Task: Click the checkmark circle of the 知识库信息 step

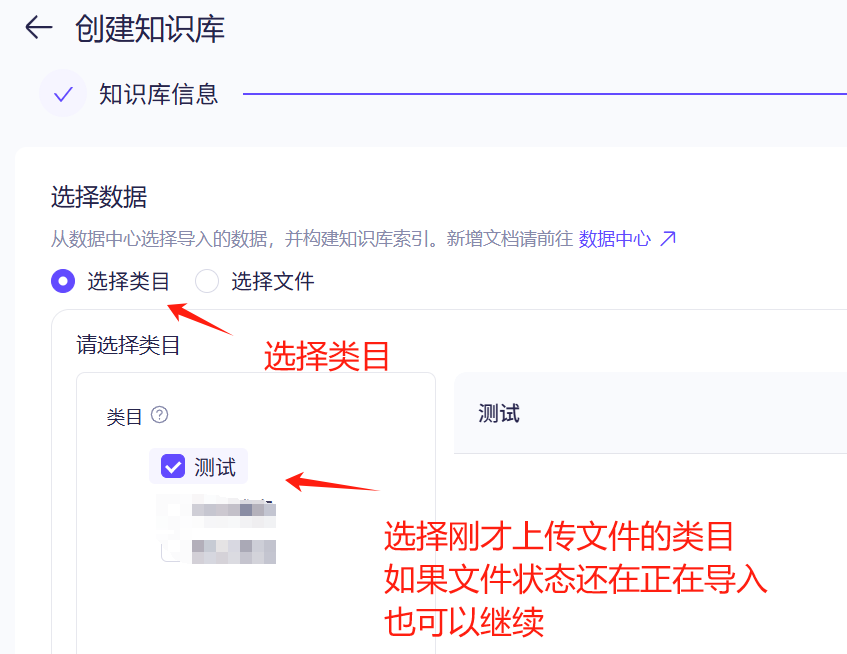Action: coord(63,93)
